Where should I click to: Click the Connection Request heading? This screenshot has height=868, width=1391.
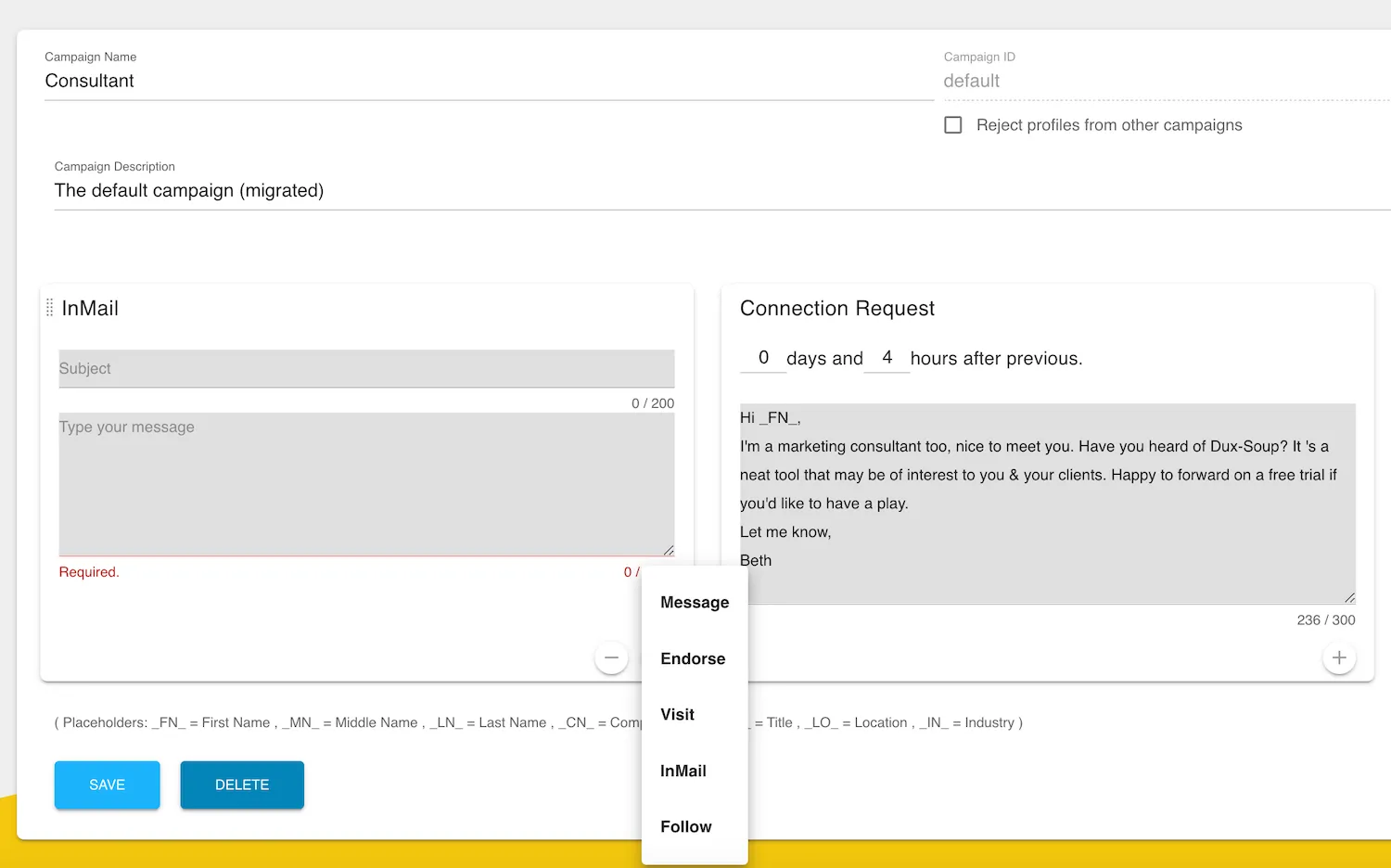click(836, 309)
